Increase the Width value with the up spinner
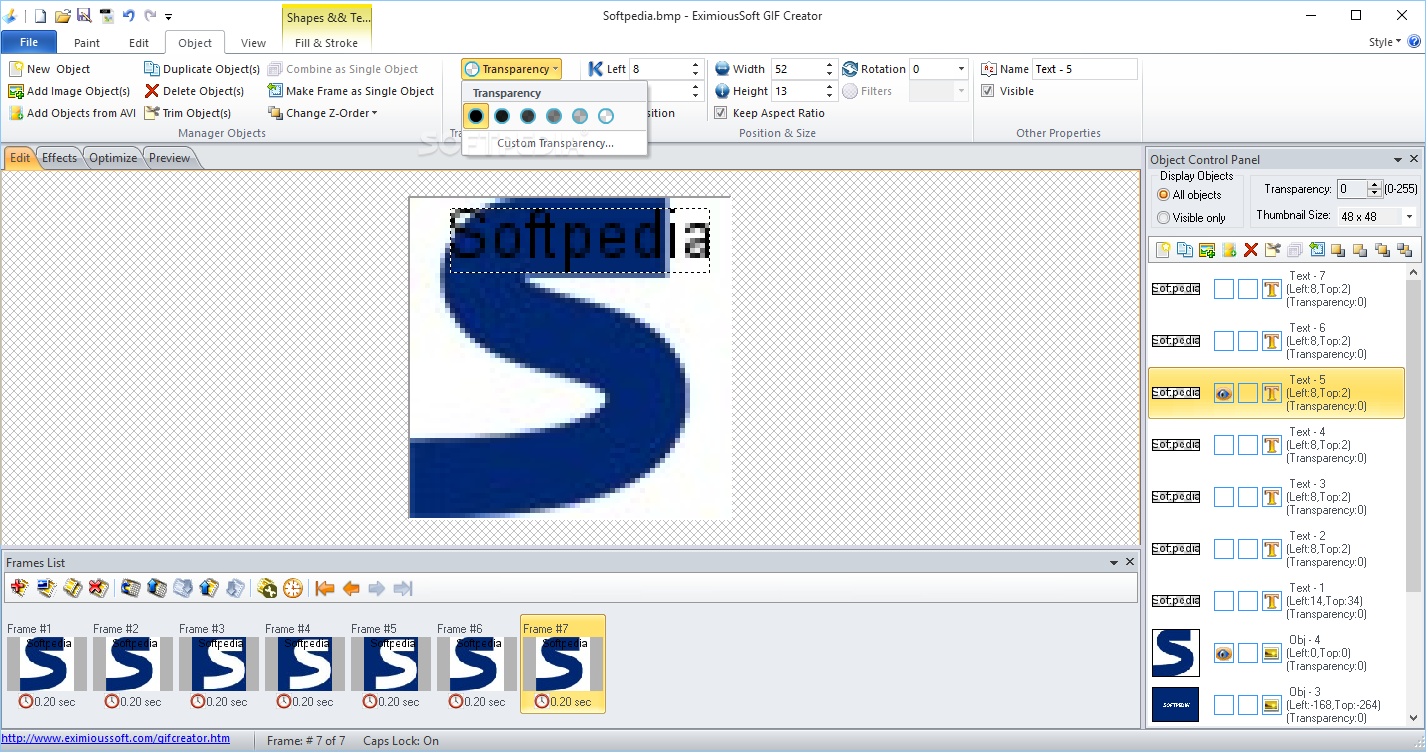Screen dimensions: 1426x752 (829, 65)
